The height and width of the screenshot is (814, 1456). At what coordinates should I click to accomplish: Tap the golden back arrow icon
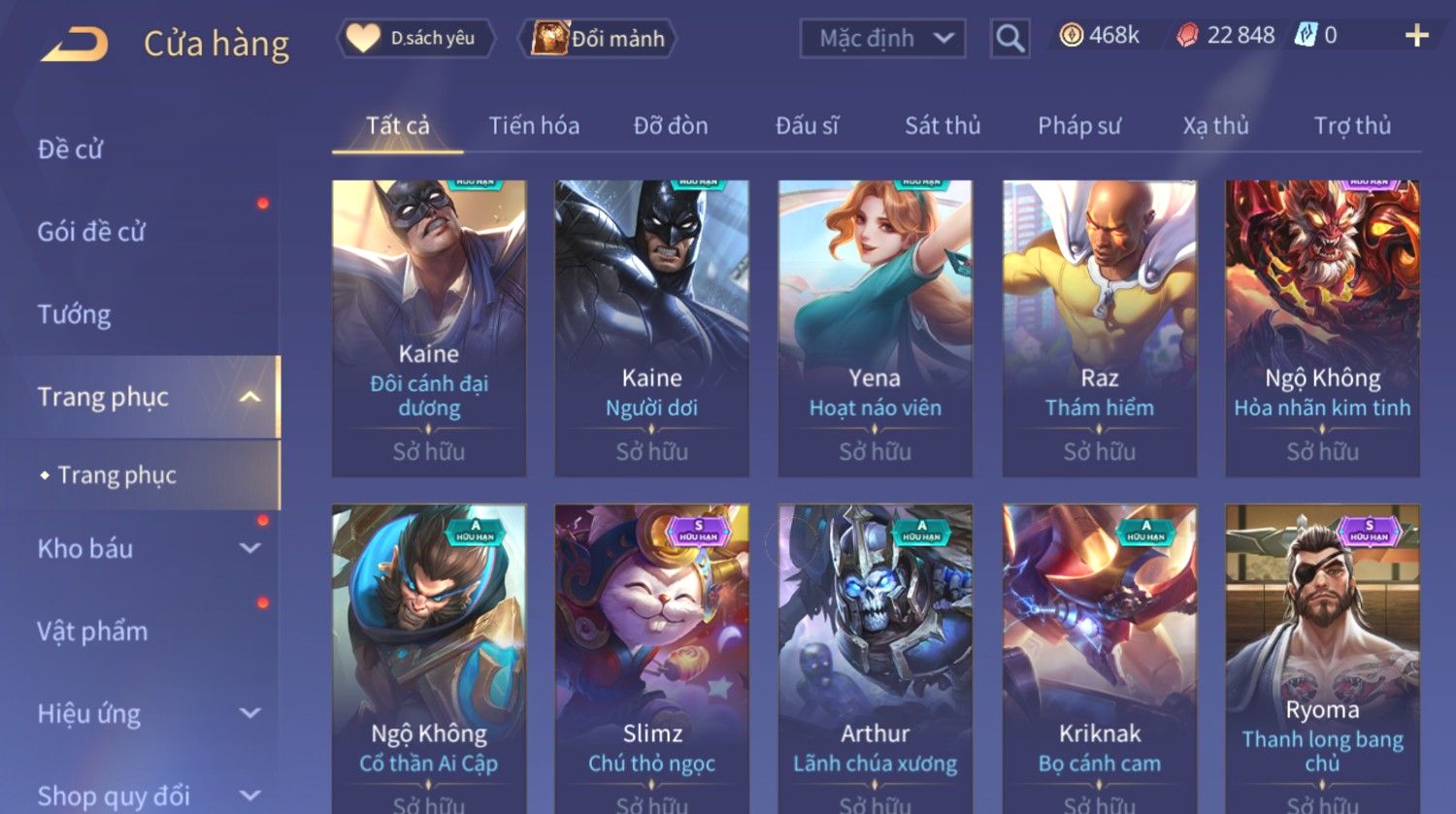75,44
